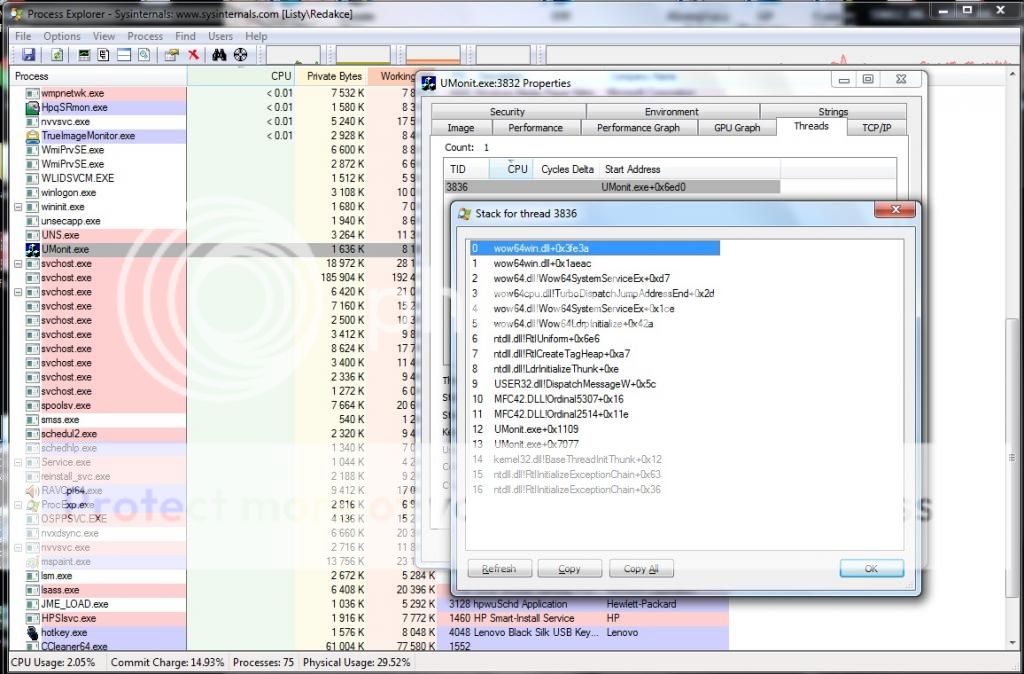Click the HPSIsvc.exe process icon
Image resolution: width=1024 pixels, height=674 pixels.
(x=33, y=618)
